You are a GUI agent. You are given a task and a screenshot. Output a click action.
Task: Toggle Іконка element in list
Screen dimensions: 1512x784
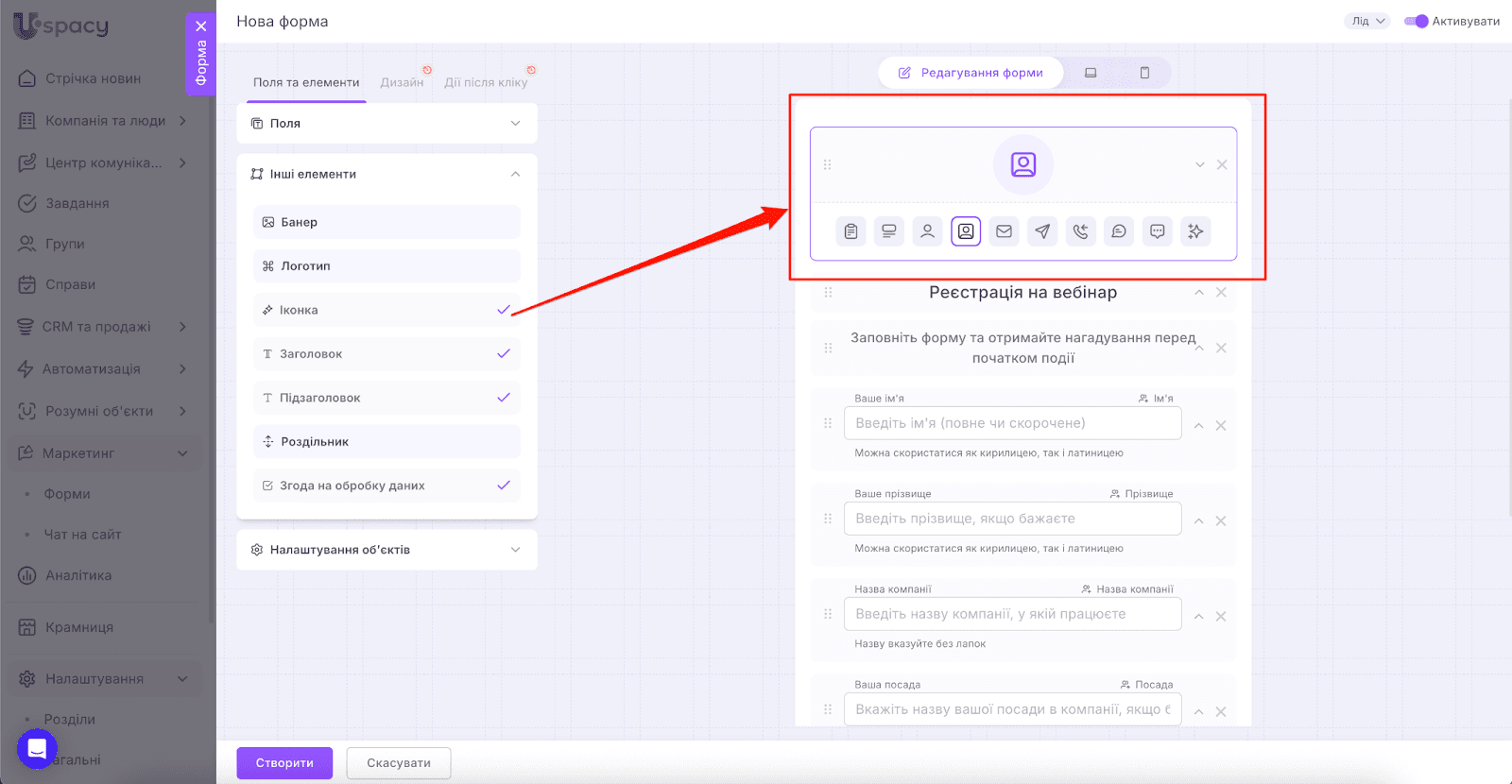(387, 310)
